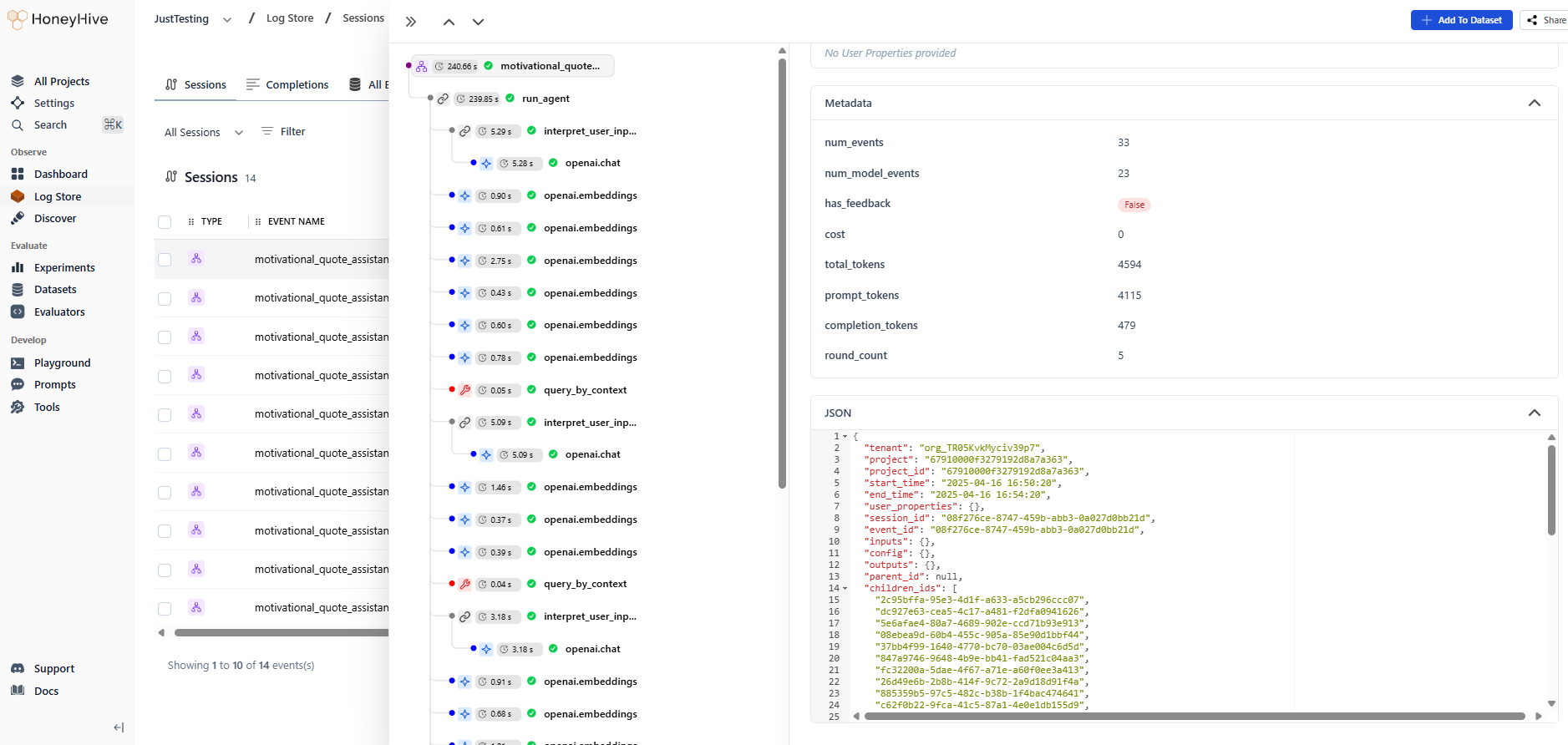Open Tools gear icon
The width and height of the screenshot is (1568, 745).
click(x=18, y=407)
